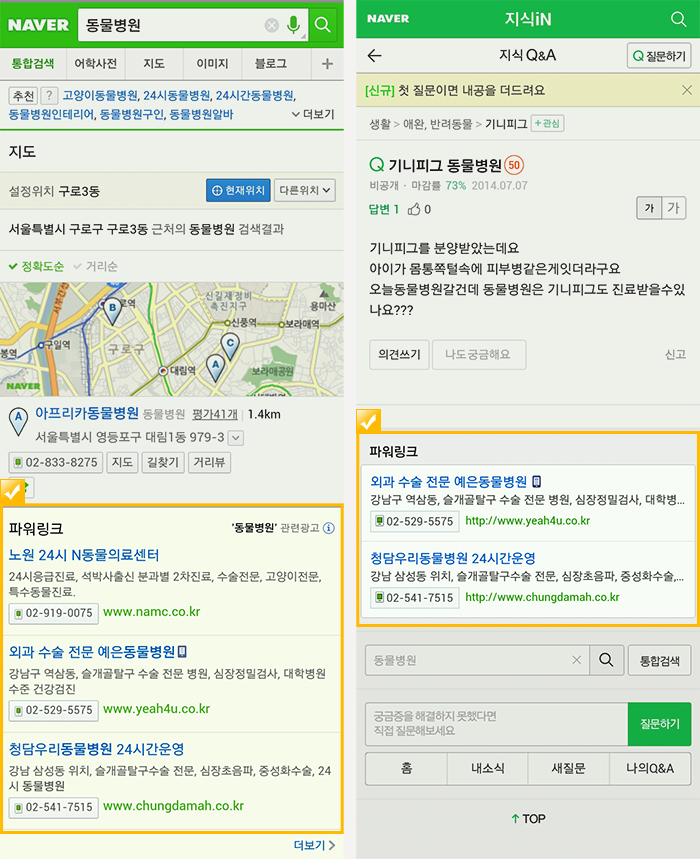Image resolution: width=700 pixels, height=859 pixels.
Task: Tap the microphone voice search icon
Action: click(294, 25)
